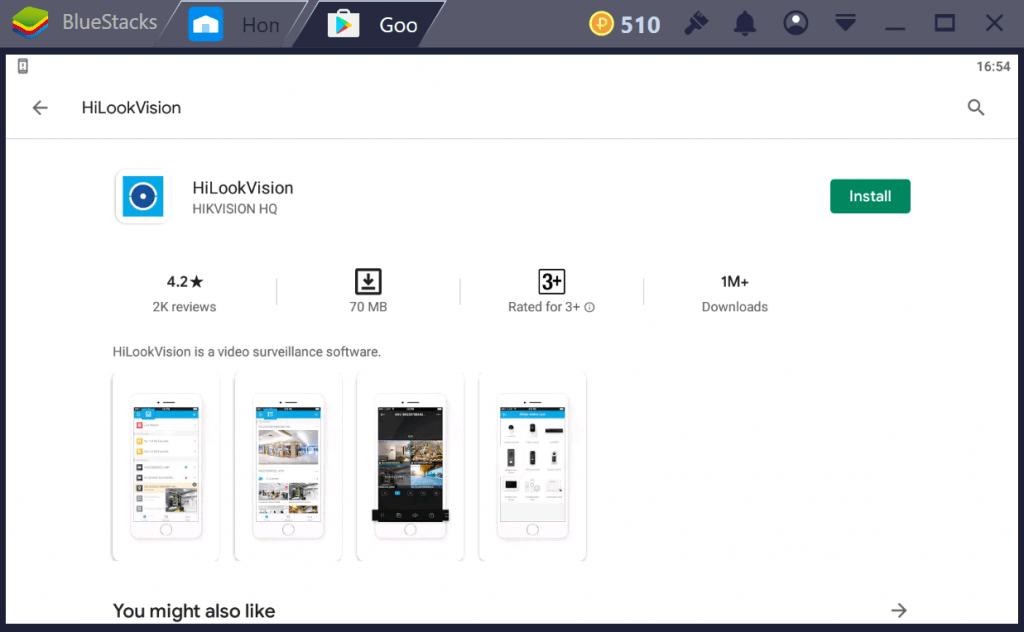Click the HiLookVision page title in header

pos(131,108)
